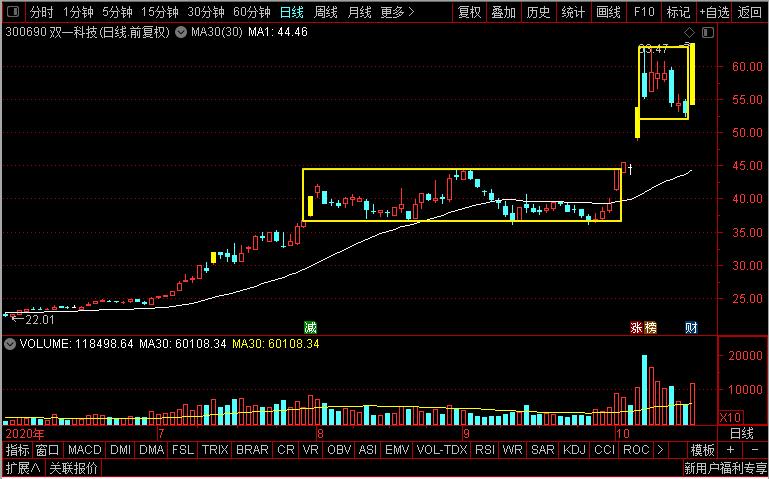
Task: Open the 指标 indicators menu
Action: click(18, 450)
